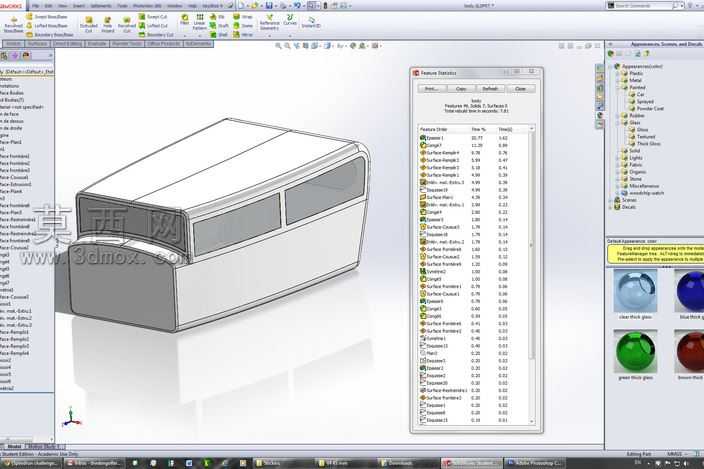Viewport: 704px width, 469px height.
Task: Select the Wrap tool
Action: click(x=243, y=17)
